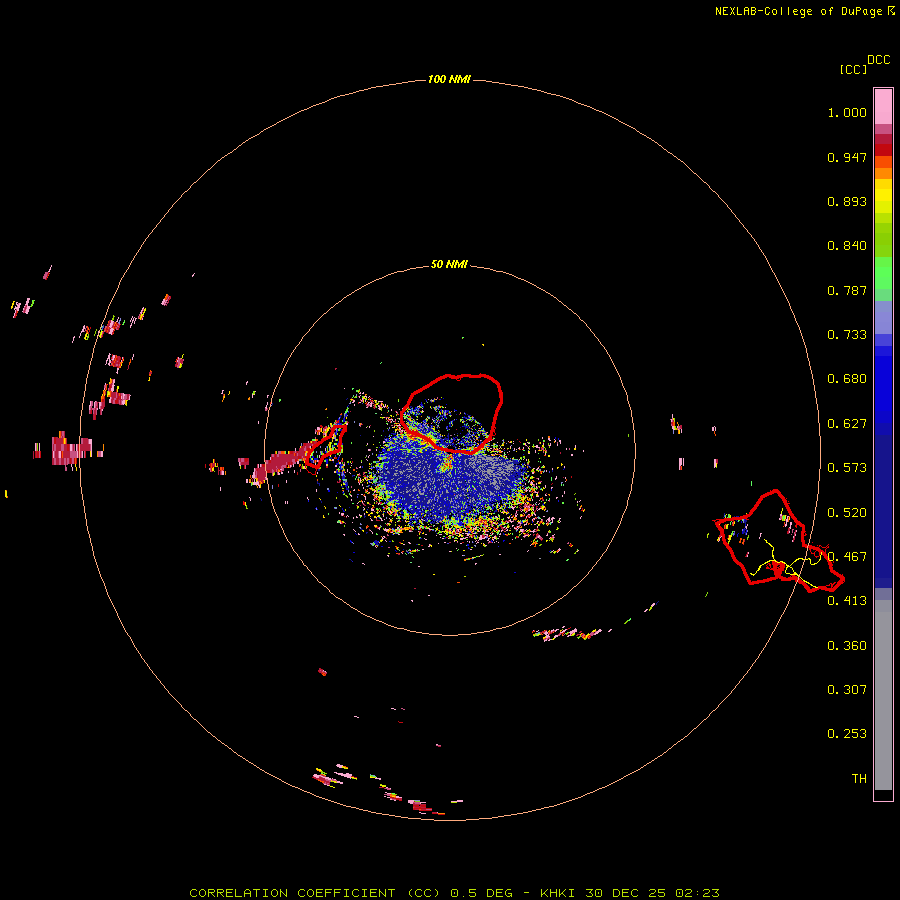Click the 0.520 scale value
Image resolution: width=900 pixels, height=900 pixels.
tap(847, 513)
